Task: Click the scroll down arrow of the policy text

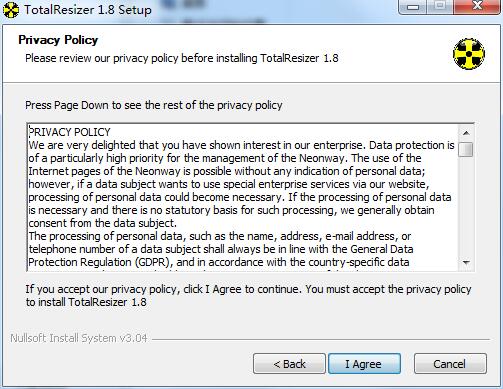Action: click(x=466, y=263)
